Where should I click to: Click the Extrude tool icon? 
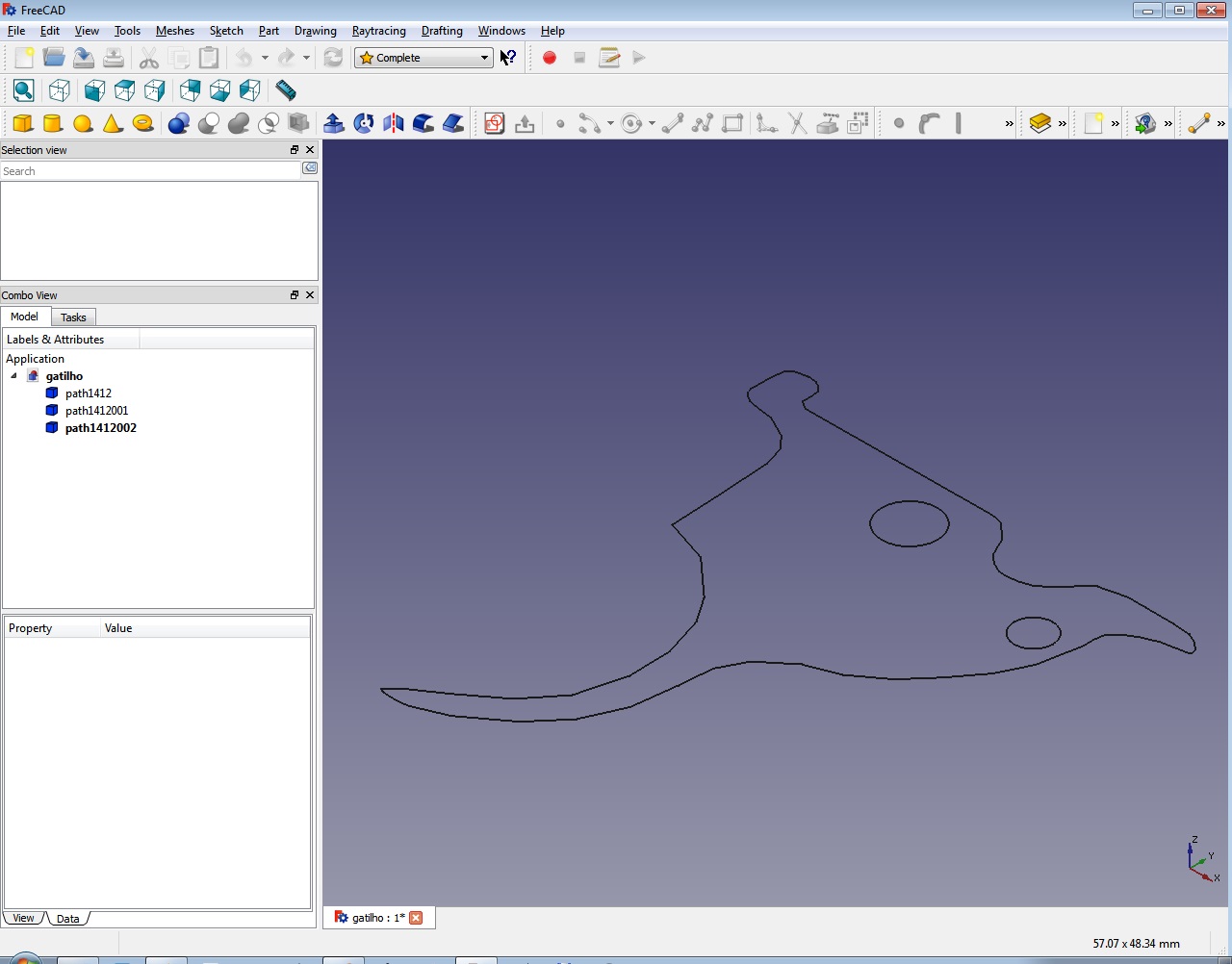tap(334, 123)
